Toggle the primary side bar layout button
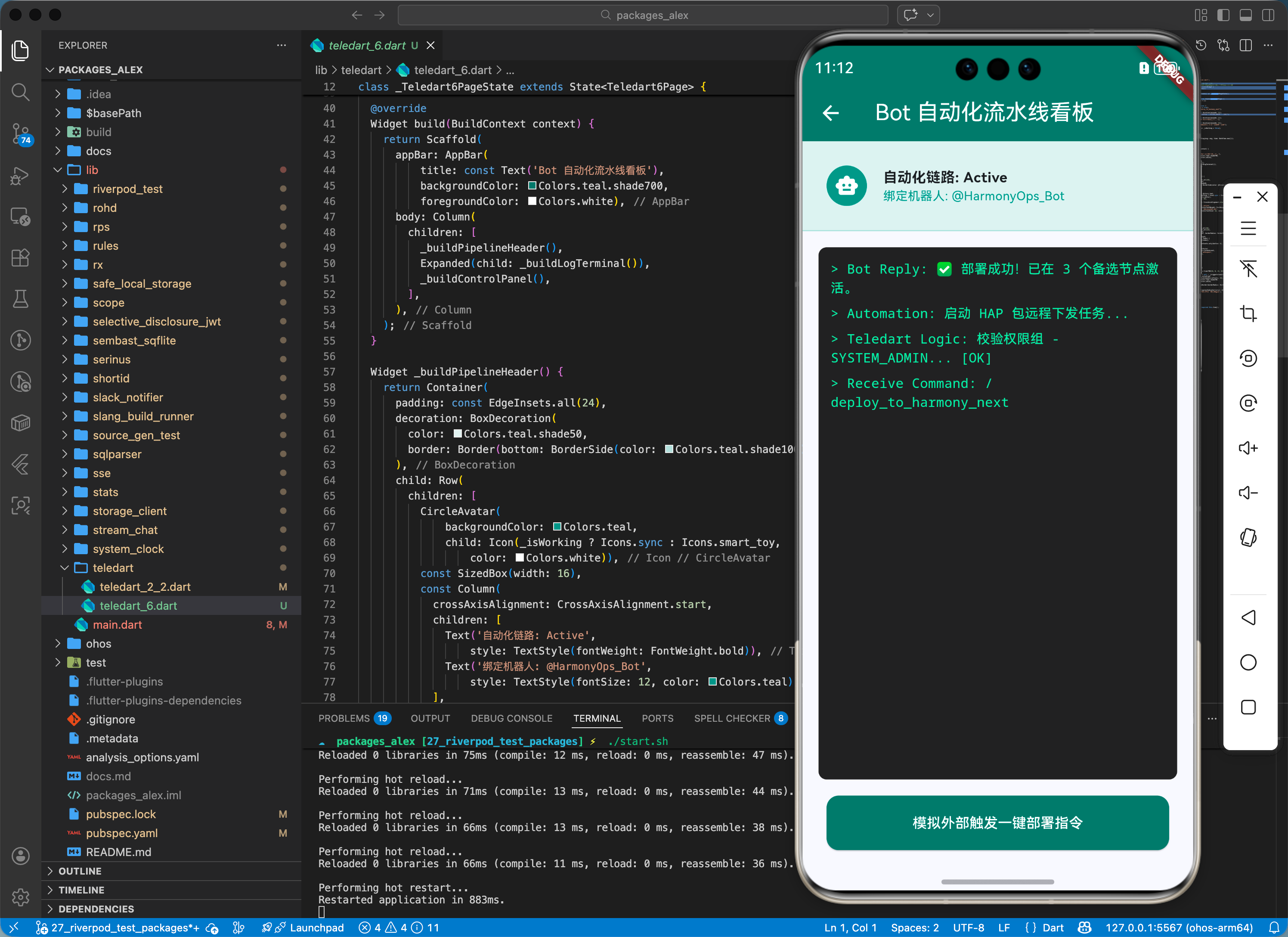Image resolution: width=1288 pixels, height=937 pixels. [x=1223, y=16]
